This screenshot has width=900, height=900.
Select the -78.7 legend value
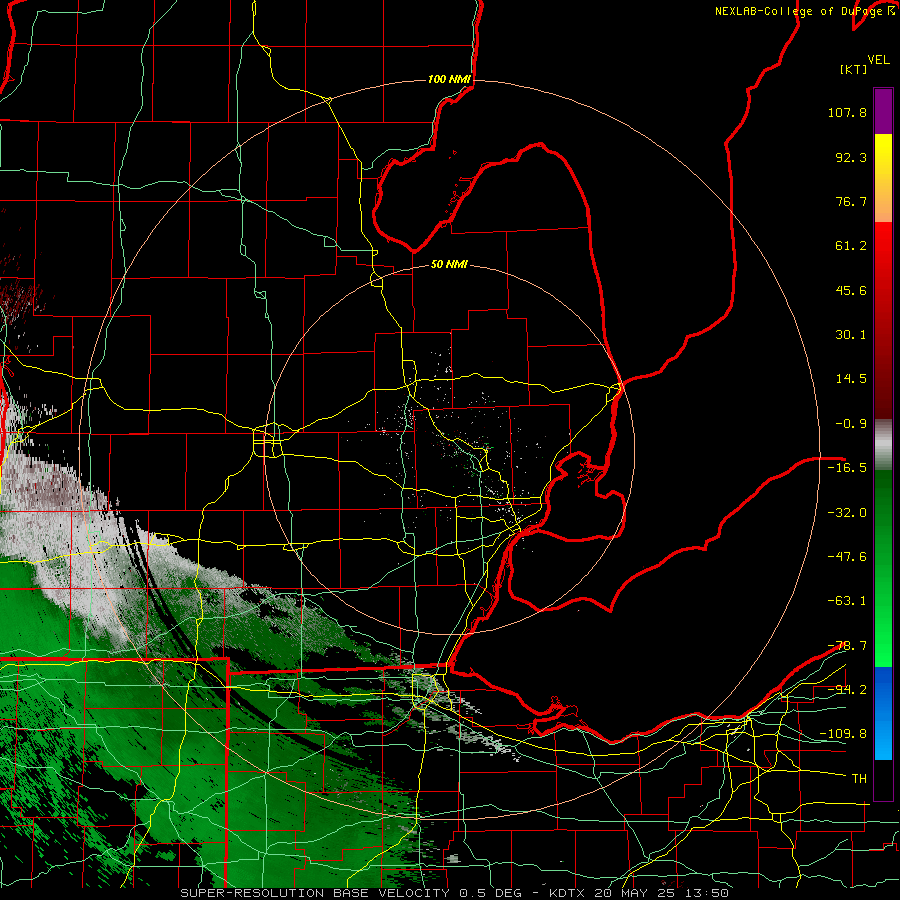pos(847,646)
